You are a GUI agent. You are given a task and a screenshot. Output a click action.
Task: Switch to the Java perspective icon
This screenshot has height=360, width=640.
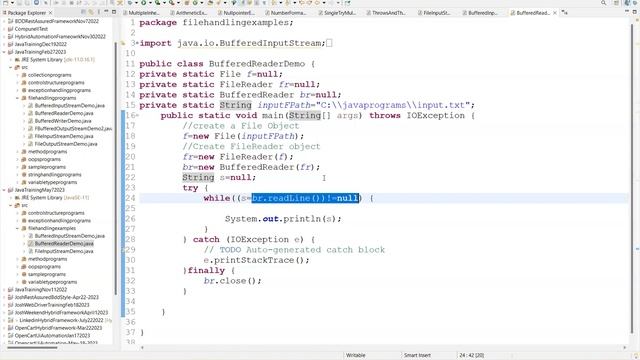tap(628, 3)
